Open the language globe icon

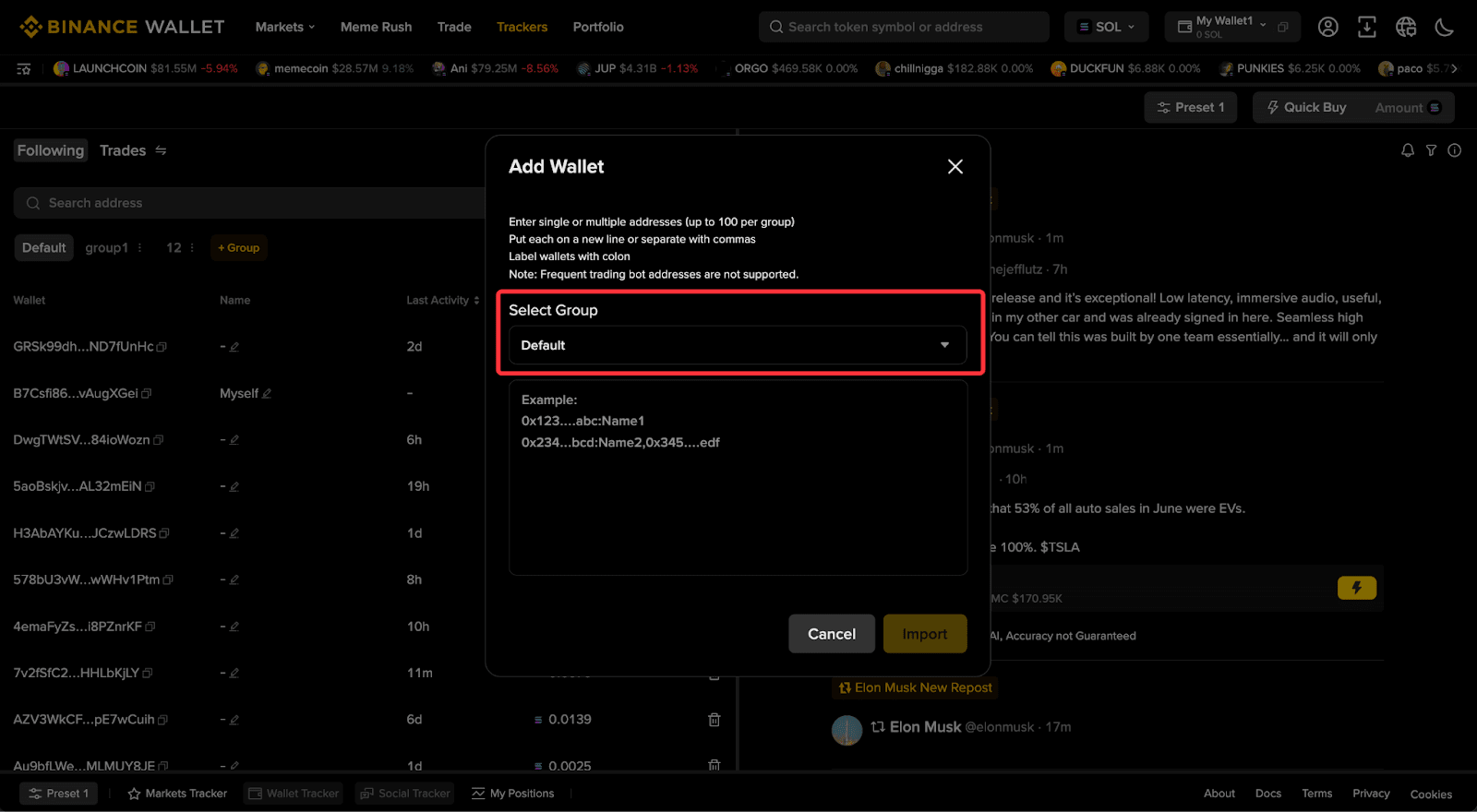click(x=1406, y=27)
